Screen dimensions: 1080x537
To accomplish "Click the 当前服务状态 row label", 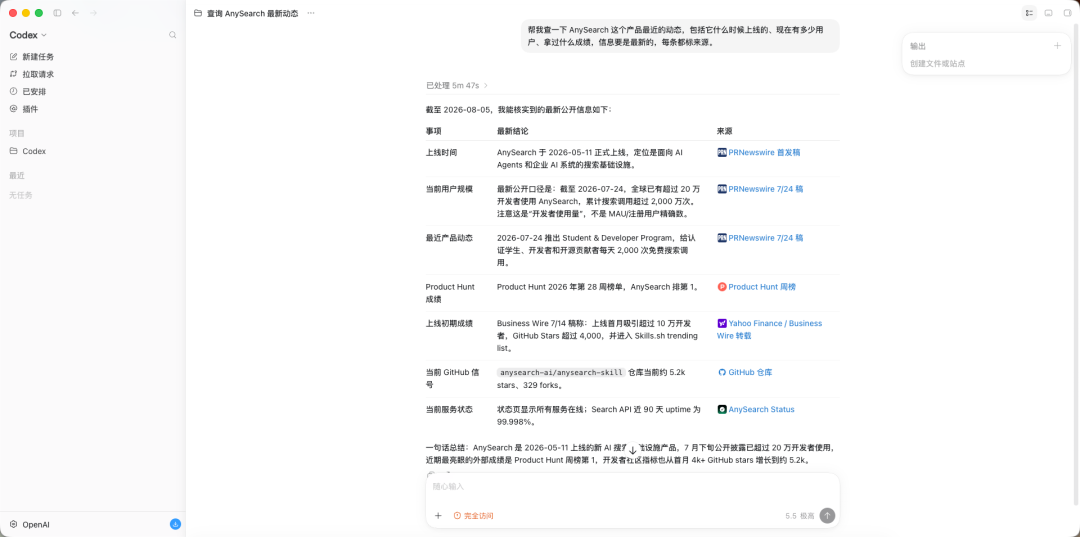I will click(449, 409).
